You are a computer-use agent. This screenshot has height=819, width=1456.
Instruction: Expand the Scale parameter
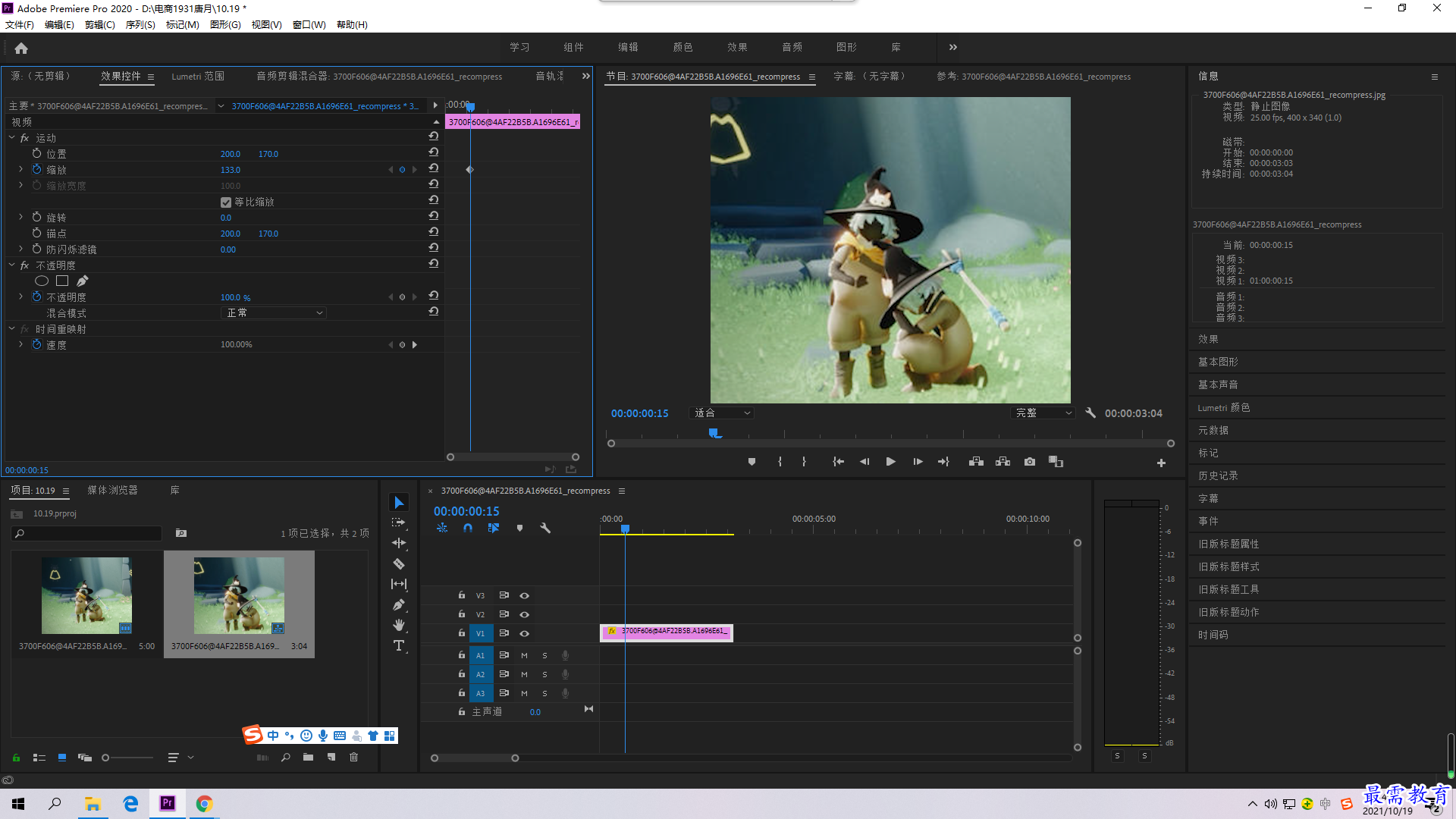click(x=20, y=170)
